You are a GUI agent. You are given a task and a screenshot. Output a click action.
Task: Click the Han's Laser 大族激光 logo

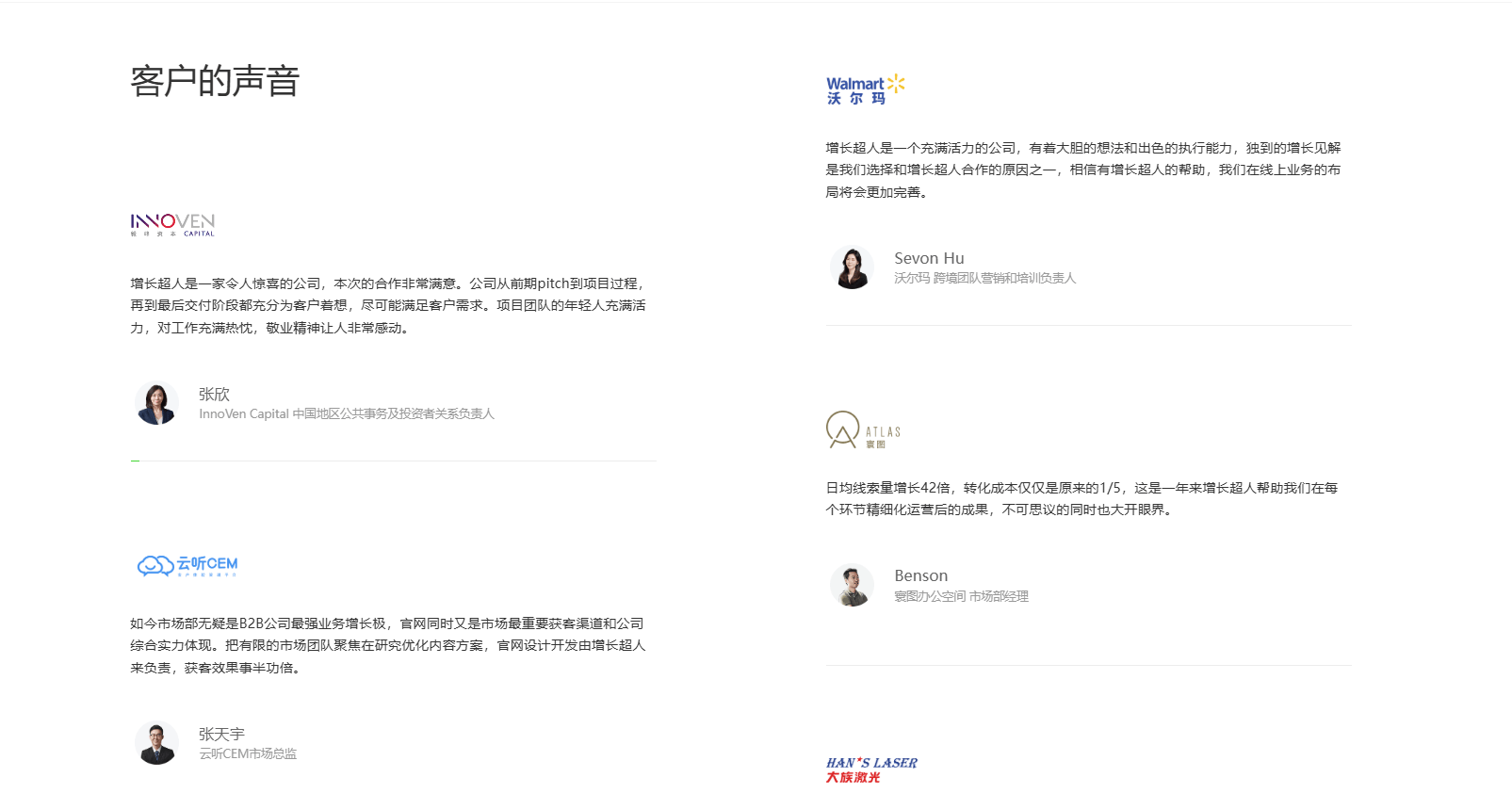871,769
